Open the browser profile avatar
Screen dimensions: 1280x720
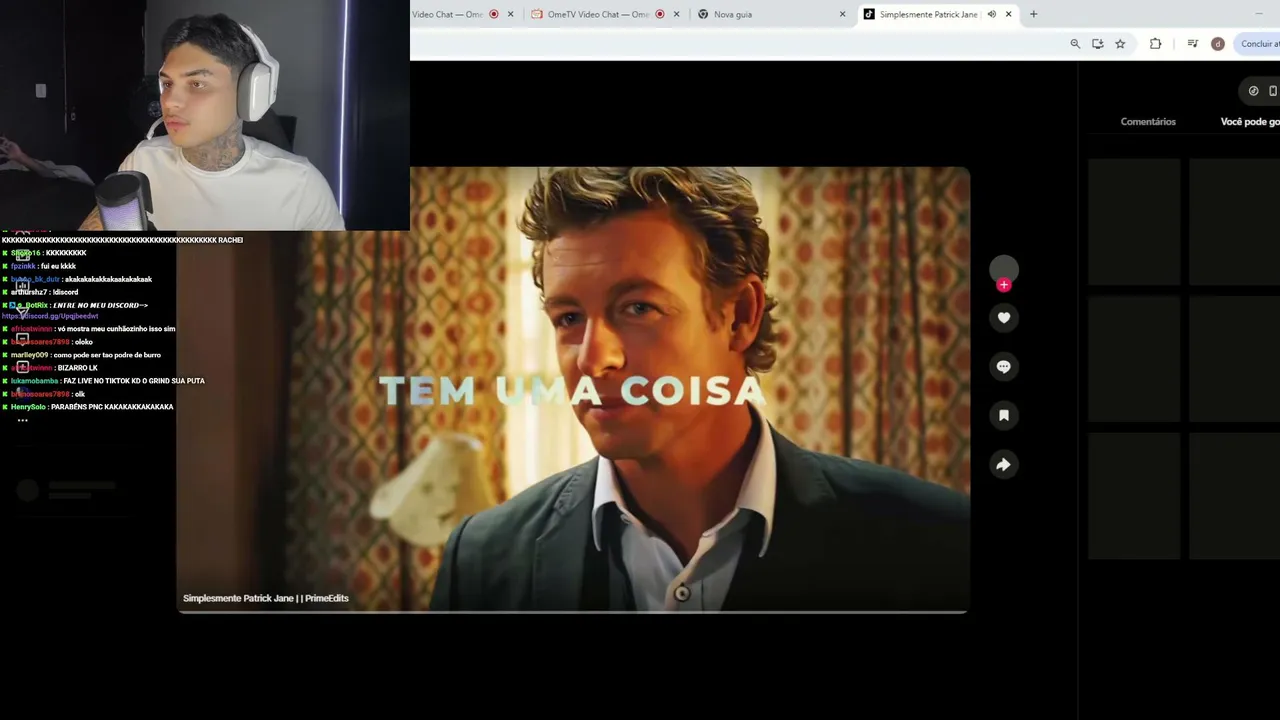pos(1217,44)
